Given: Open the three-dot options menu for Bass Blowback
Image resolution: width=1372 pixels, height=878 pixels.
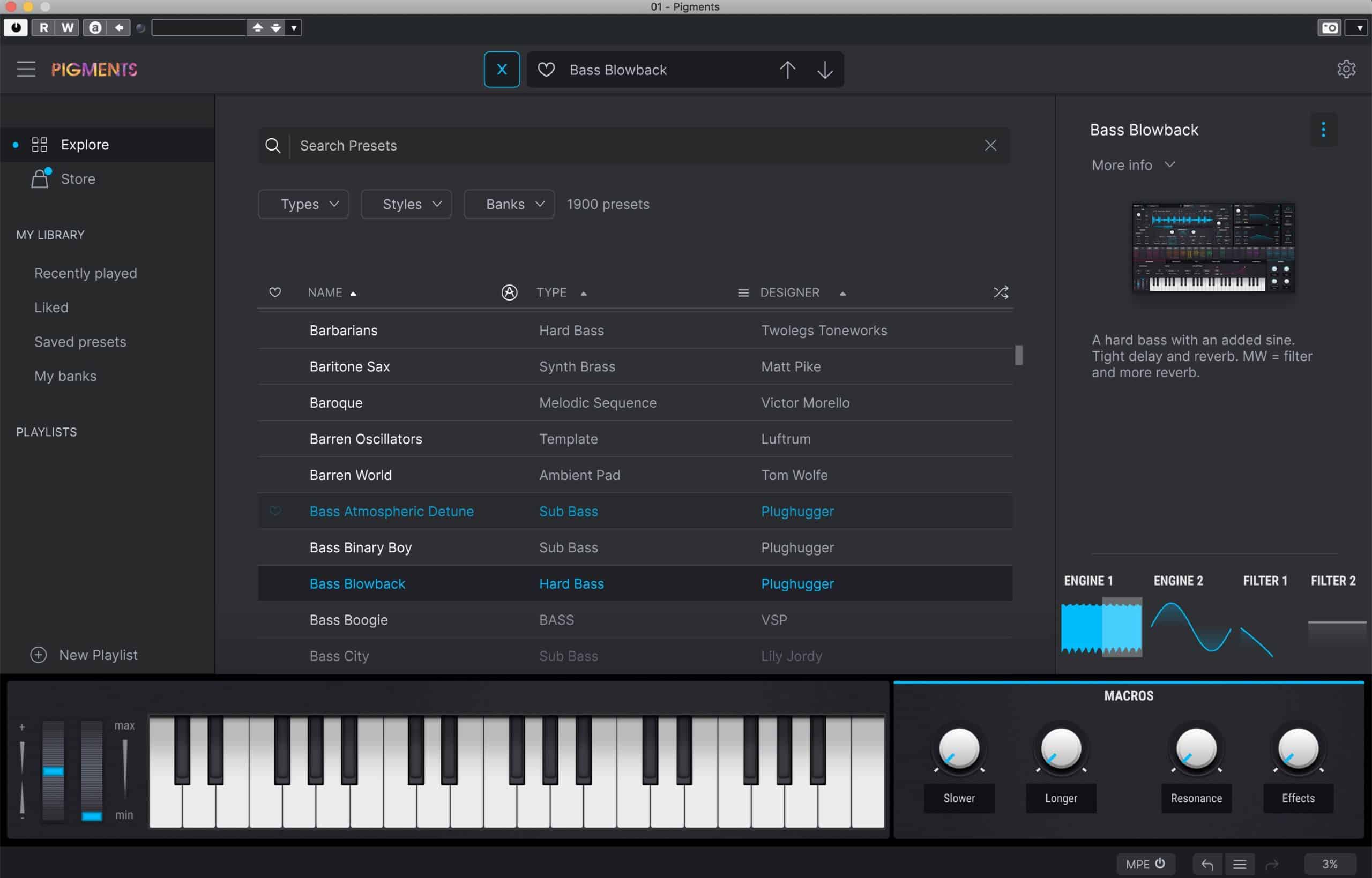Looking at the screenshot, I should [1323, 130].
